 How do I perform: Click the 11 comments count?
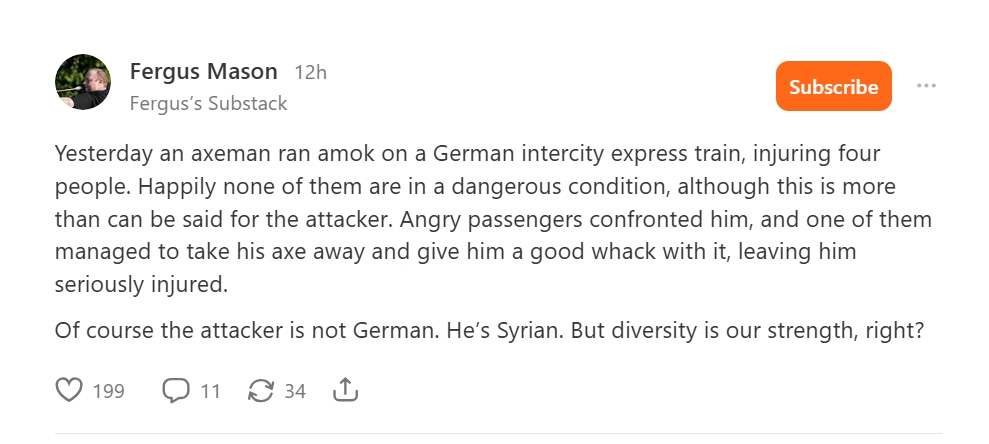point(210,391)
